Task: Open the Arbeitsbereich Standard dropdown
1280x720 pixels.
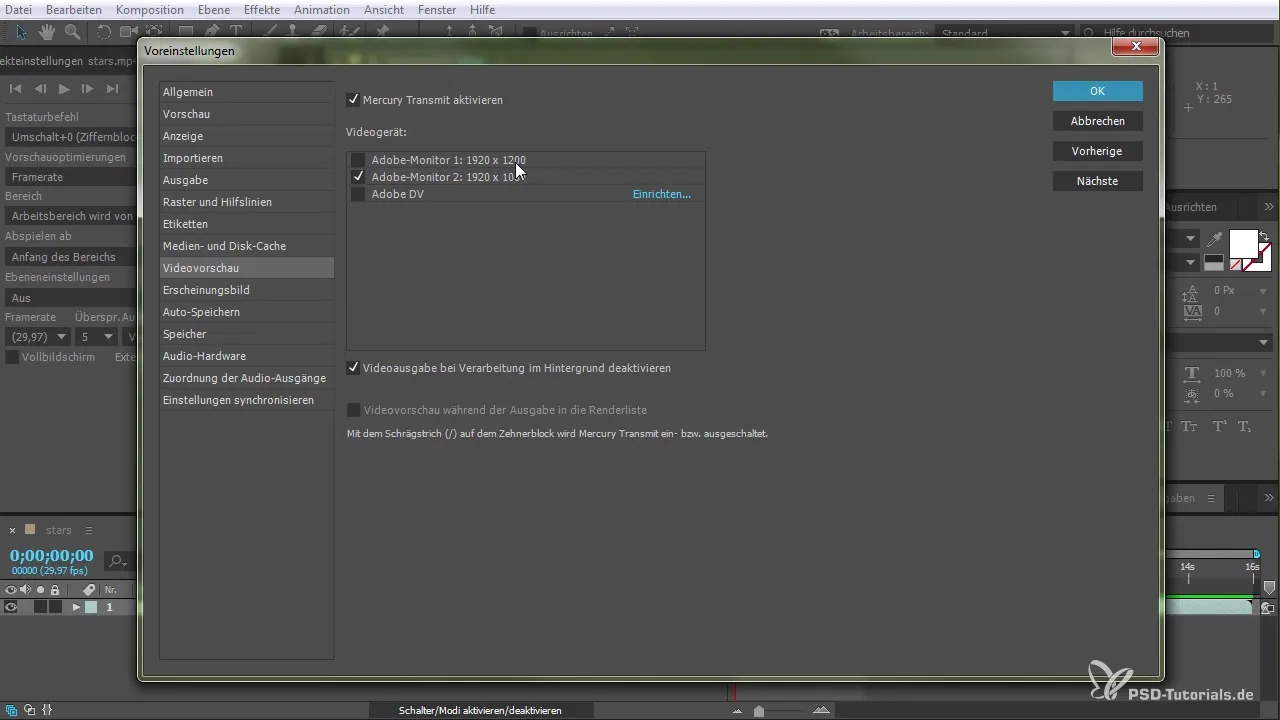Action: point(1005,33)
